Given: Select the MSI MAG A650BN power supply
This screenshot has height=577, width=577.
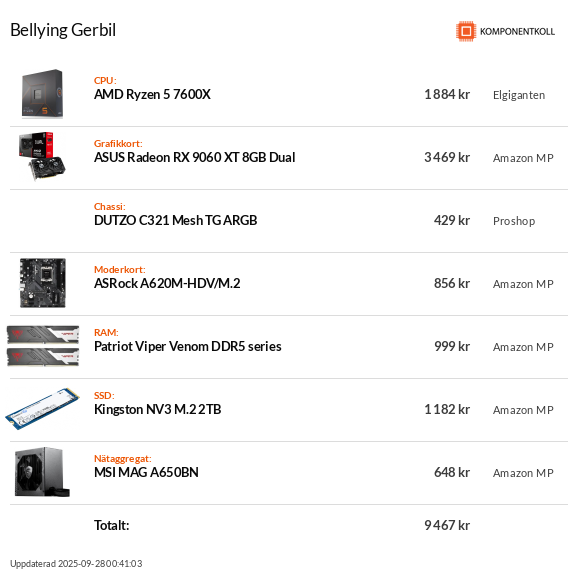Looking at the screenshot, I should tap(146, 472).
